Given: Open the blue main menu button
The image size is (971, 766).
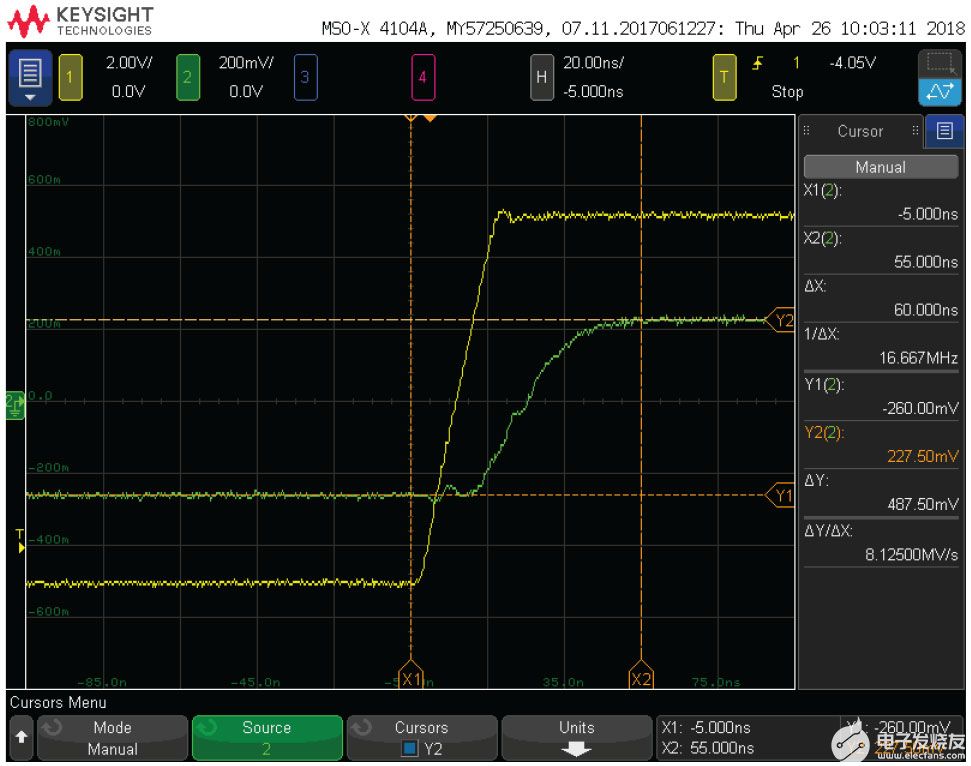Looking at the screenshot, I should coord(30,77).
